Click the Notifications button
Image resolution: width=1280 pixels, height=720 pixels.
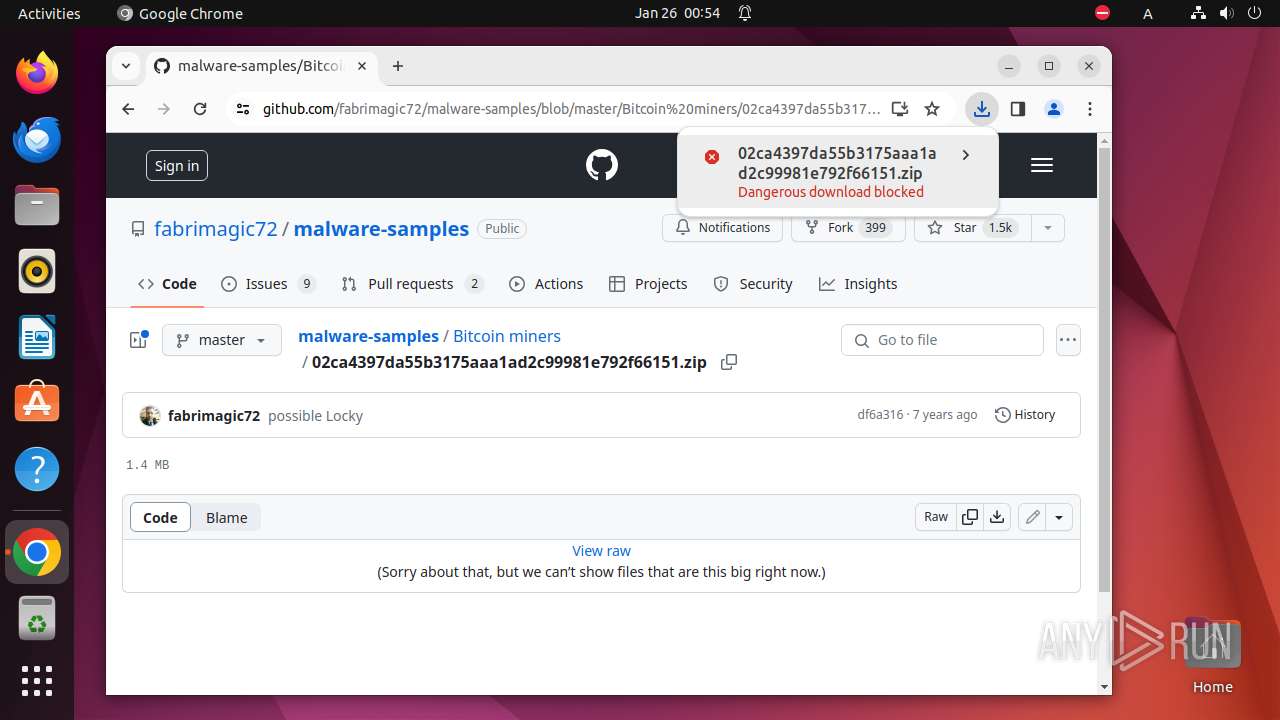(x=722, y=228)
